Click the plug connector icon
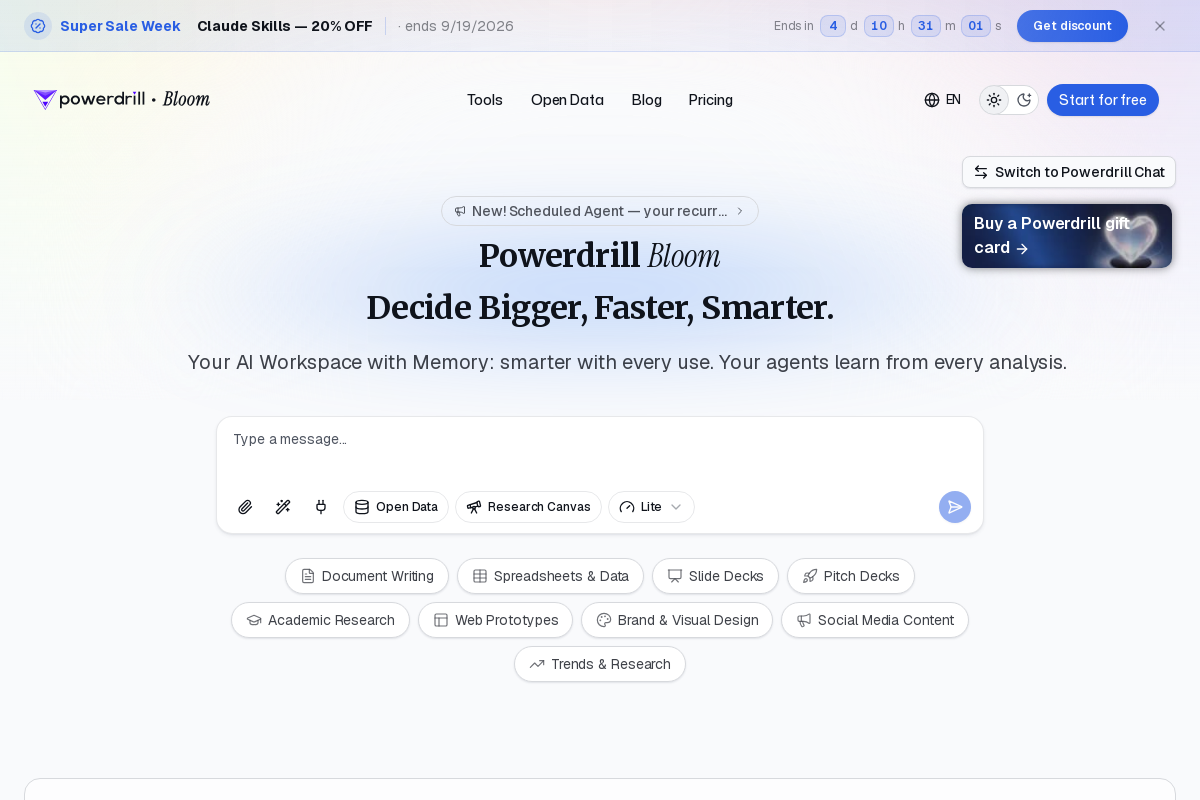Image resolution: width=1200 pixels, height=800 pixels. pos(321,507)
